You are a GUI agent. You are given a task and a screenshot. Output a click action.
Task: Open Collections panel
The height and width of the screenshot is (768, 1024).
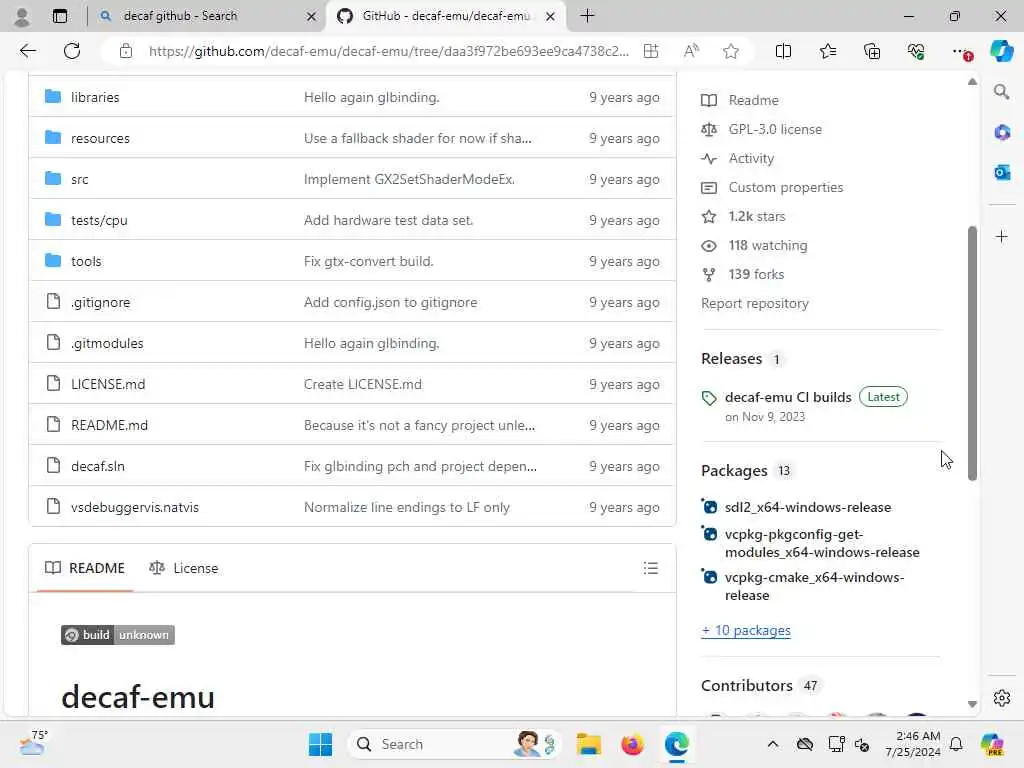pyautogui.click(x=872, y=51)
